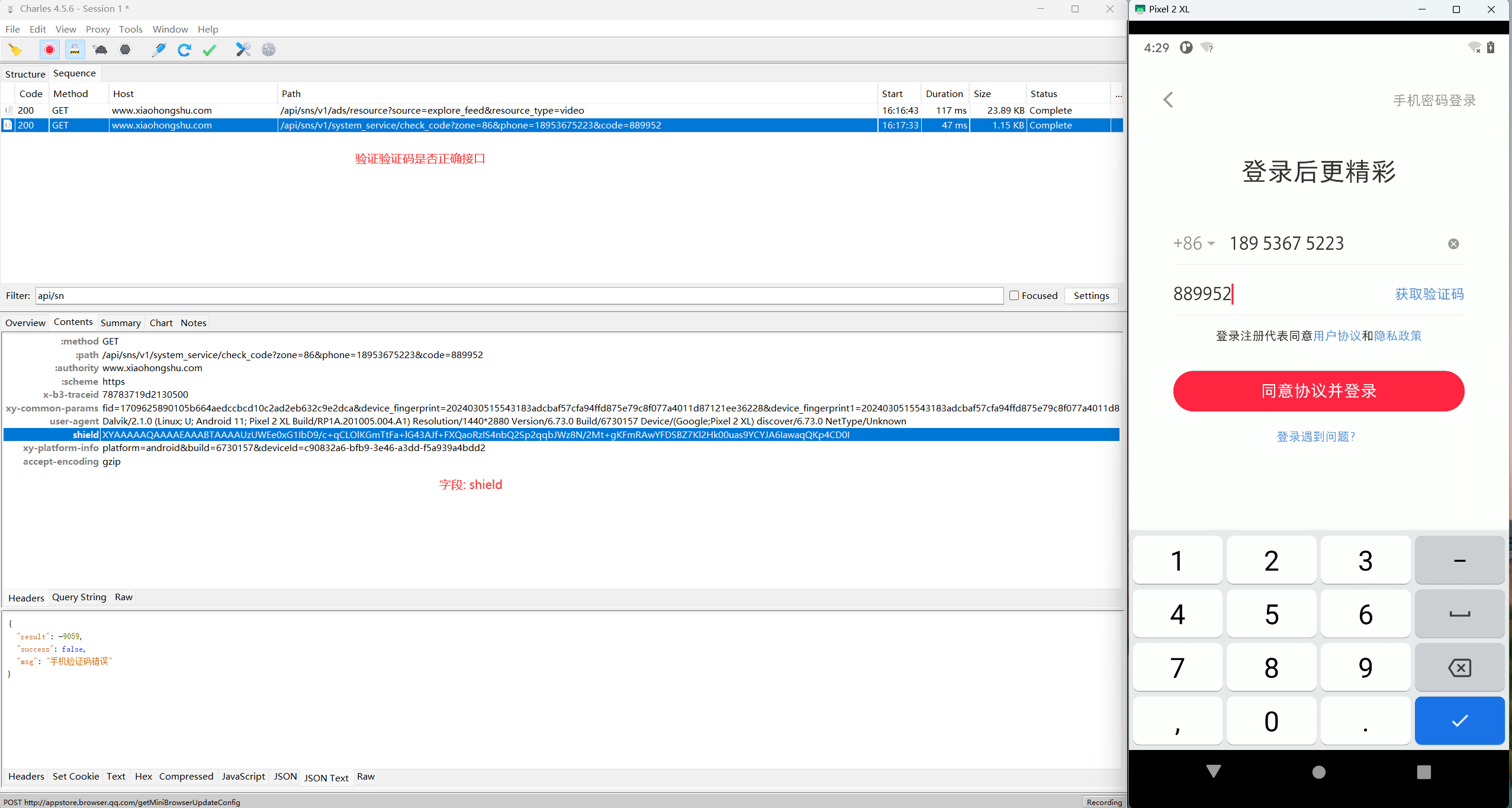Open column chooser ellipsis in table header
The image size is (1512, 808).
click(x=1118, y=94)
